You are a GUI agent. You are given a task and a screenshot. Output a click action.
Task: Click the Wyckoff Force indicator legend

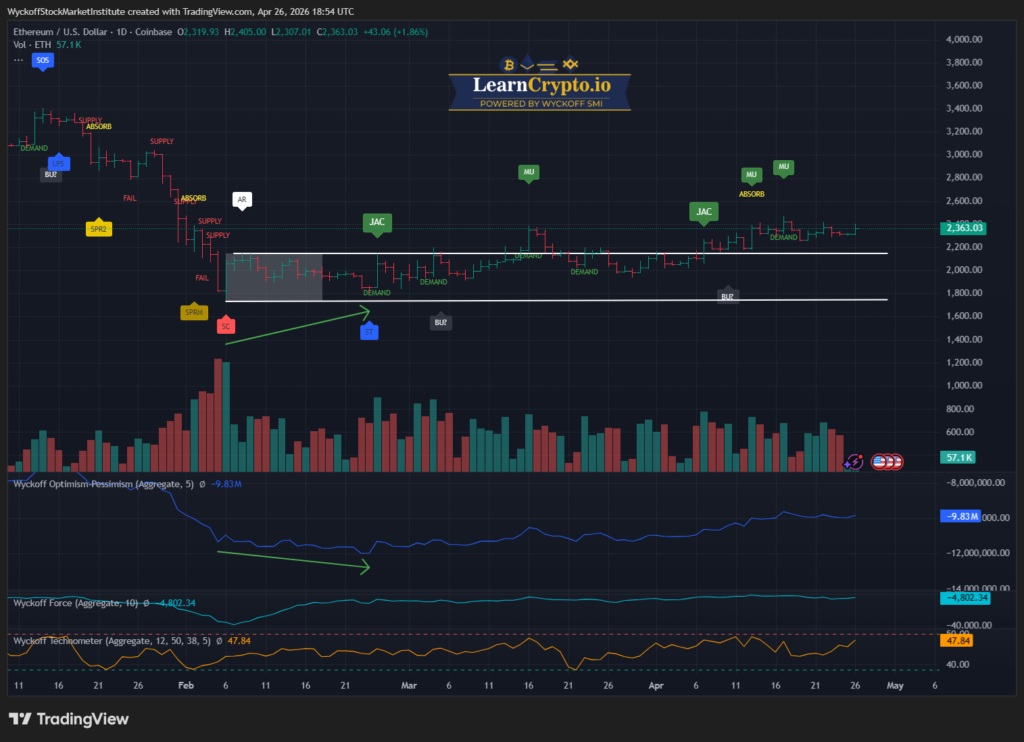(x=75, y=603)
